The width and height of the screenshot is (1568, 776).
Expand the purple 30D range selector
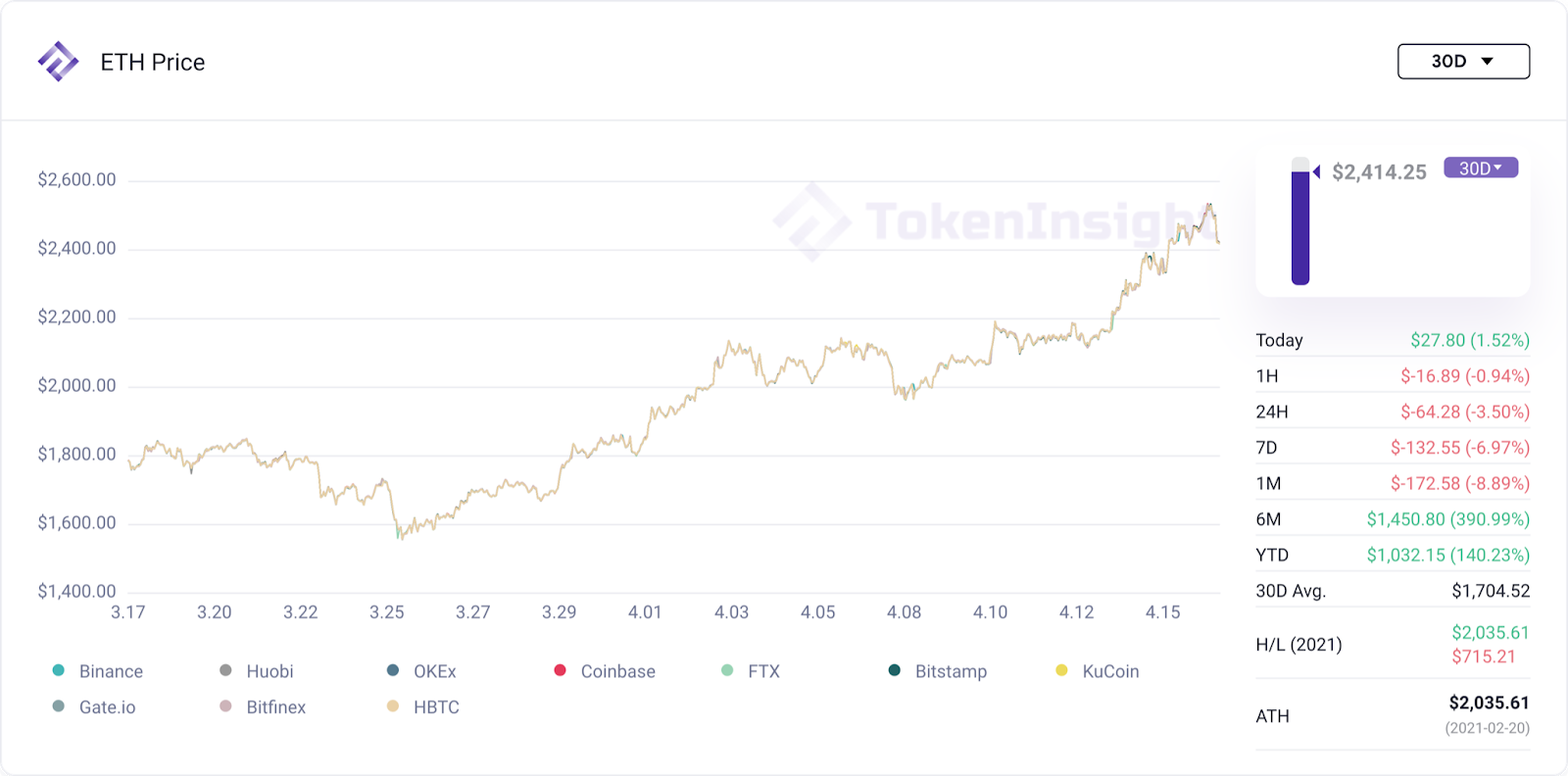(1481, 168)
